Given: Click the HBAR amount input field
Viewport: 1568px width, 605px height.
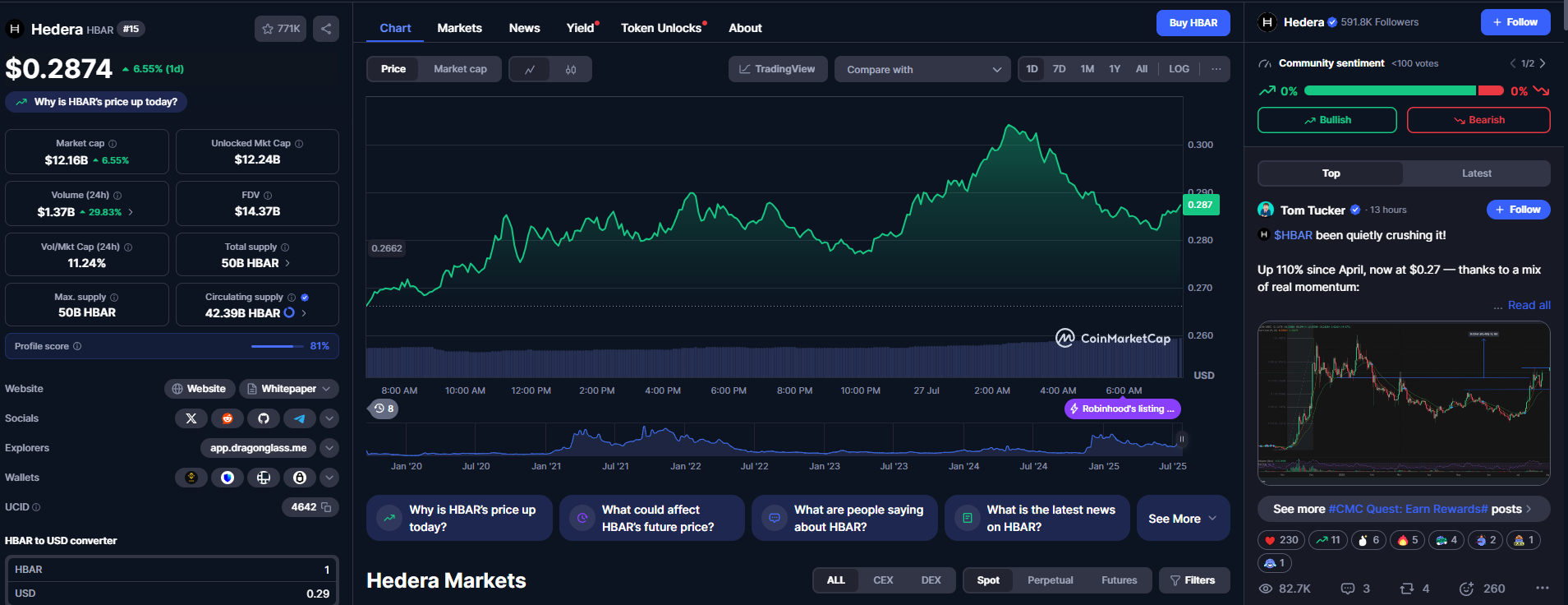Looking at the screenshot, I should [x=172, y=570].
